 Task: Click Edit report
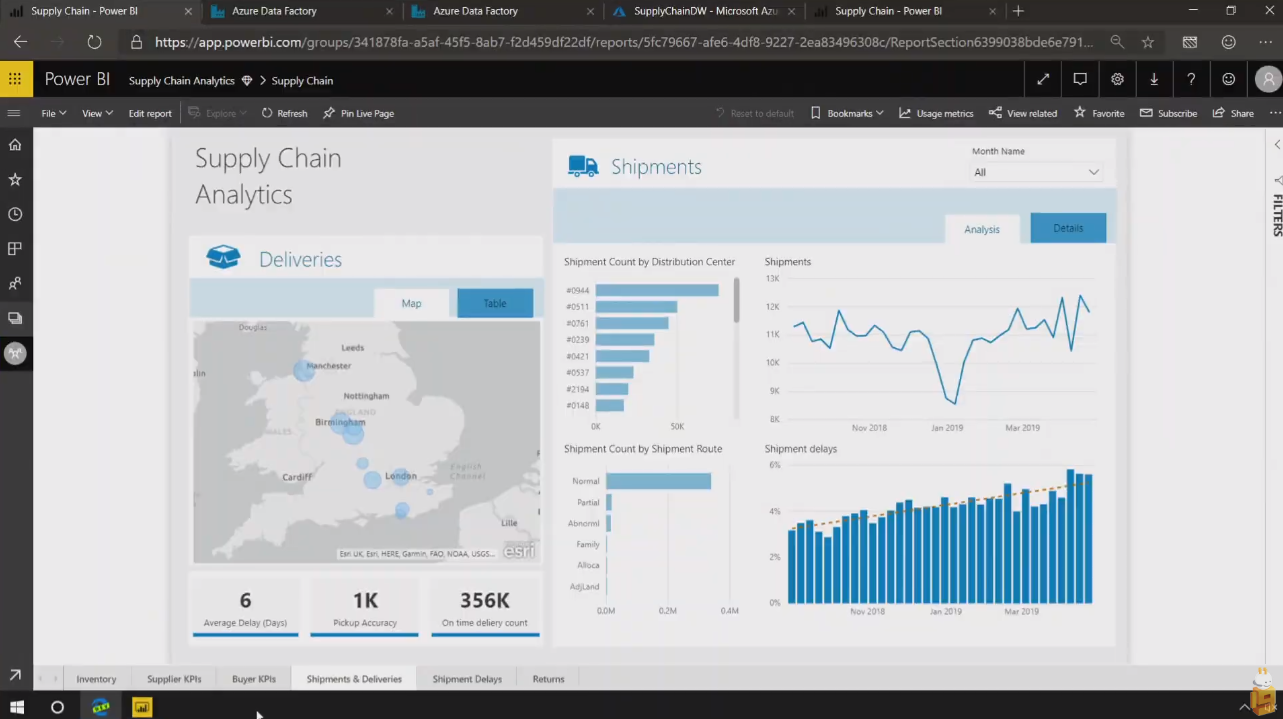pos(150,113)
